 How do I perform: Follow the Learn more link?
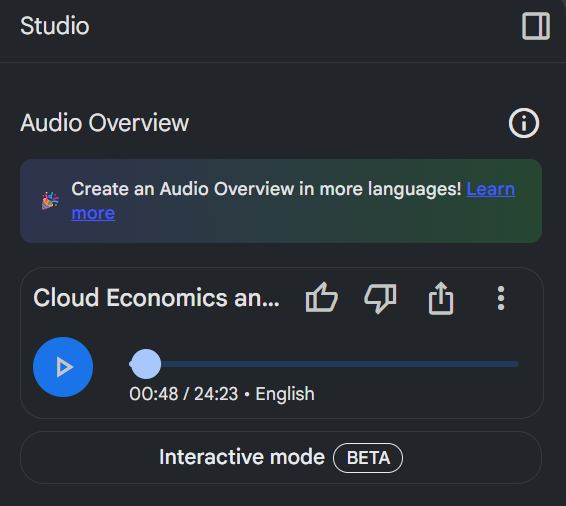(x=491, y=189)
